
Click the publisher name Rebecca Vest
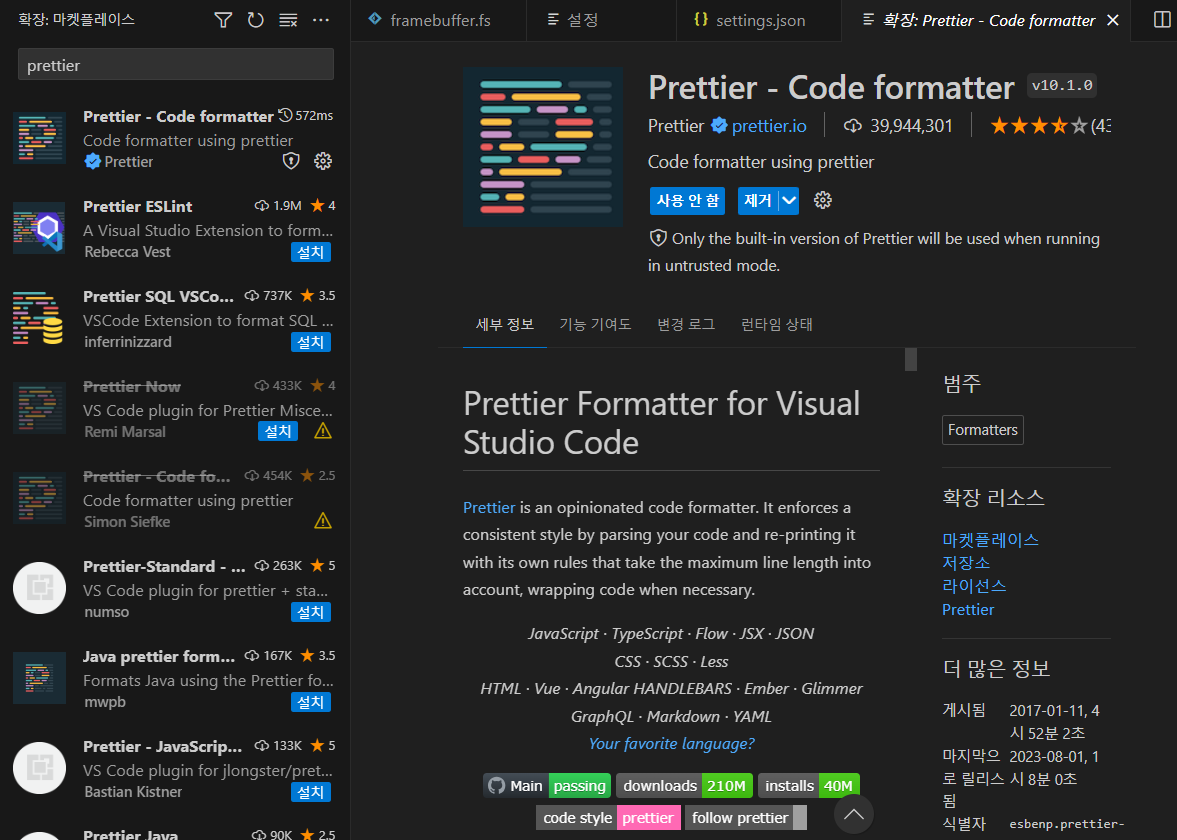click(x=127, y=252)
